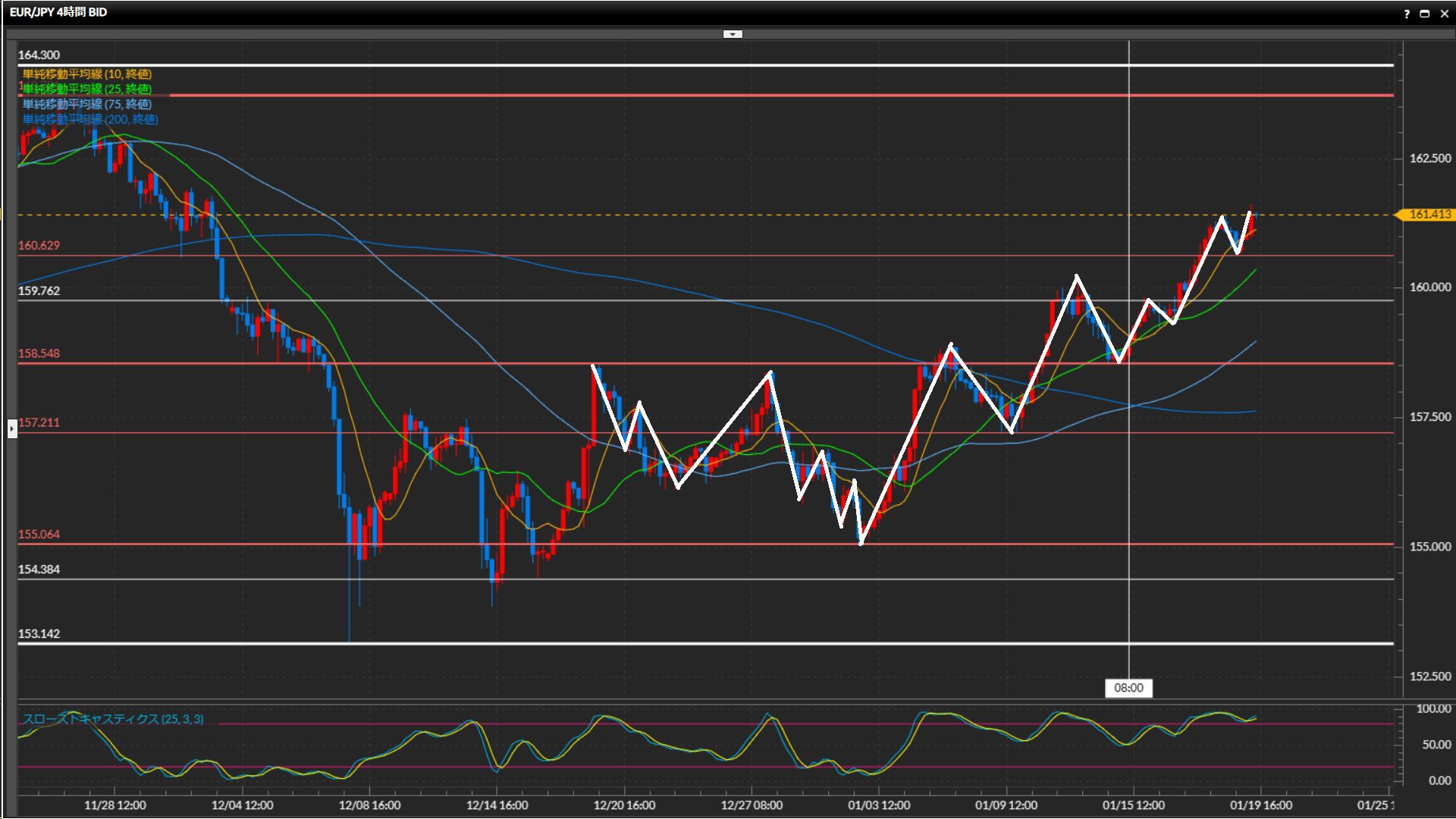Select the 164.300 white horizontal line label
1456x819 pixels.
coord(39,55)
